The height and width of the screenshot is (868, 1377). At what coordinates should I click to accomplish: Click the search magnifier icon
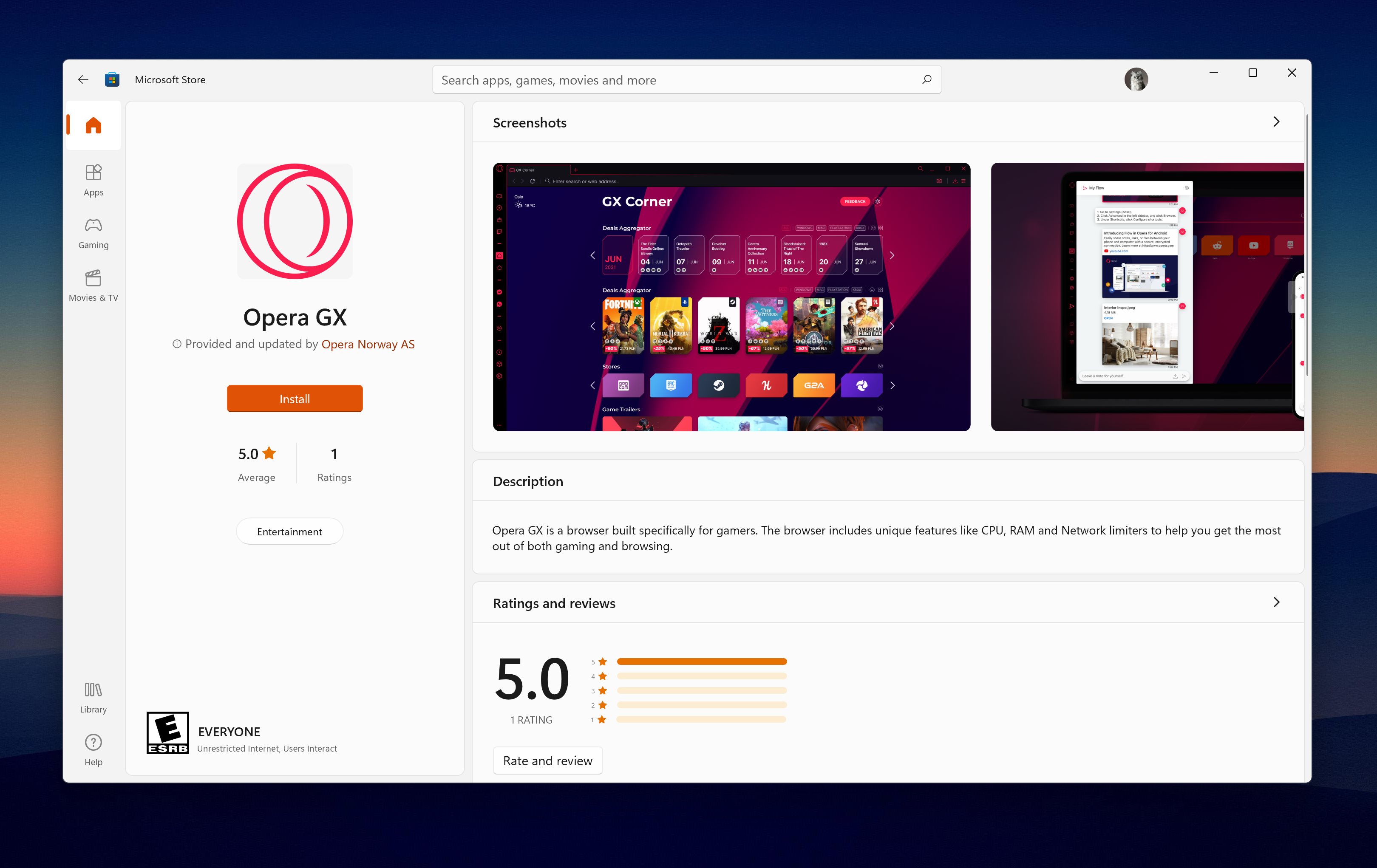click(x=926, y=79)
